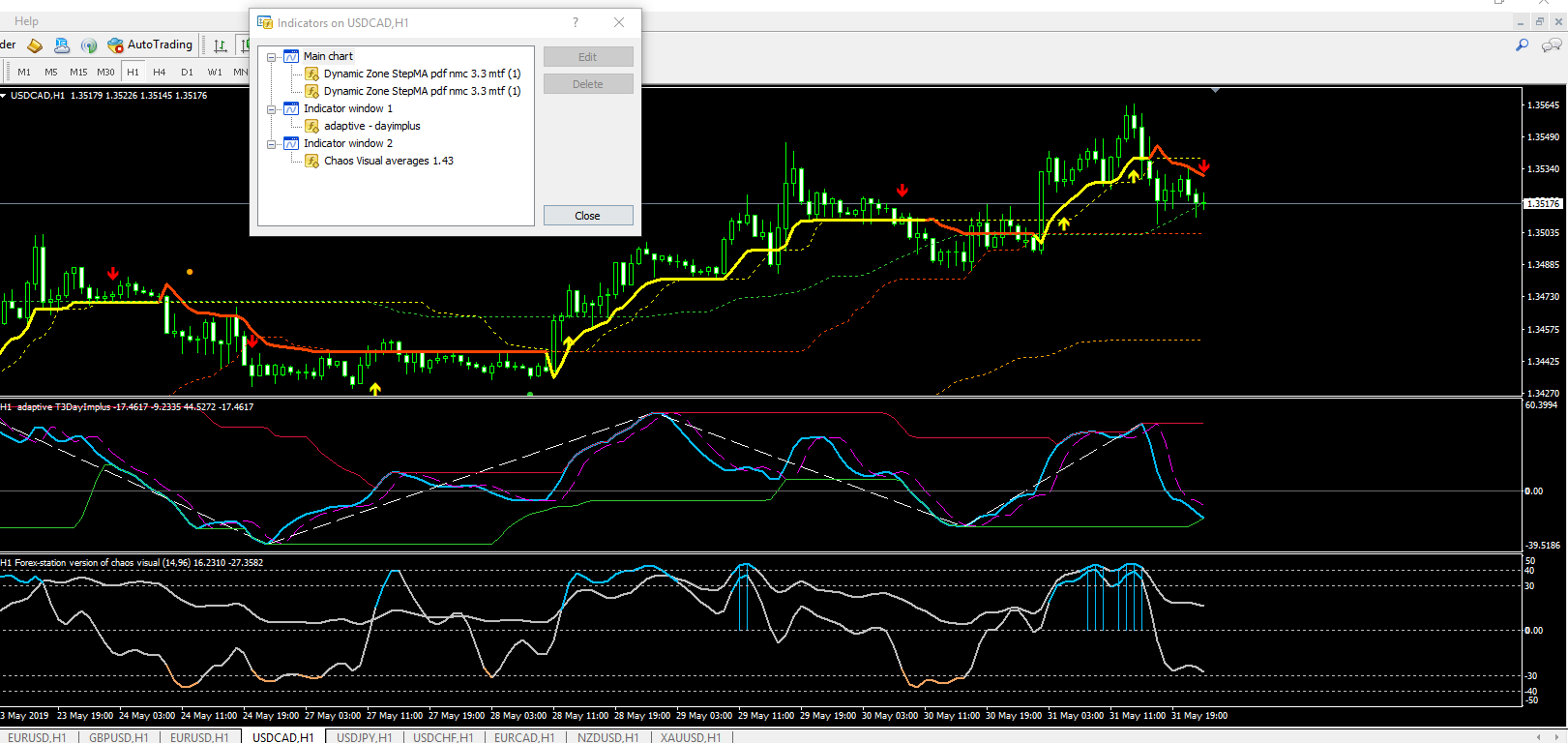Screen dimensions: 1568x743
Task: Select the Indicator window 2 item
Action: [348, 143]
